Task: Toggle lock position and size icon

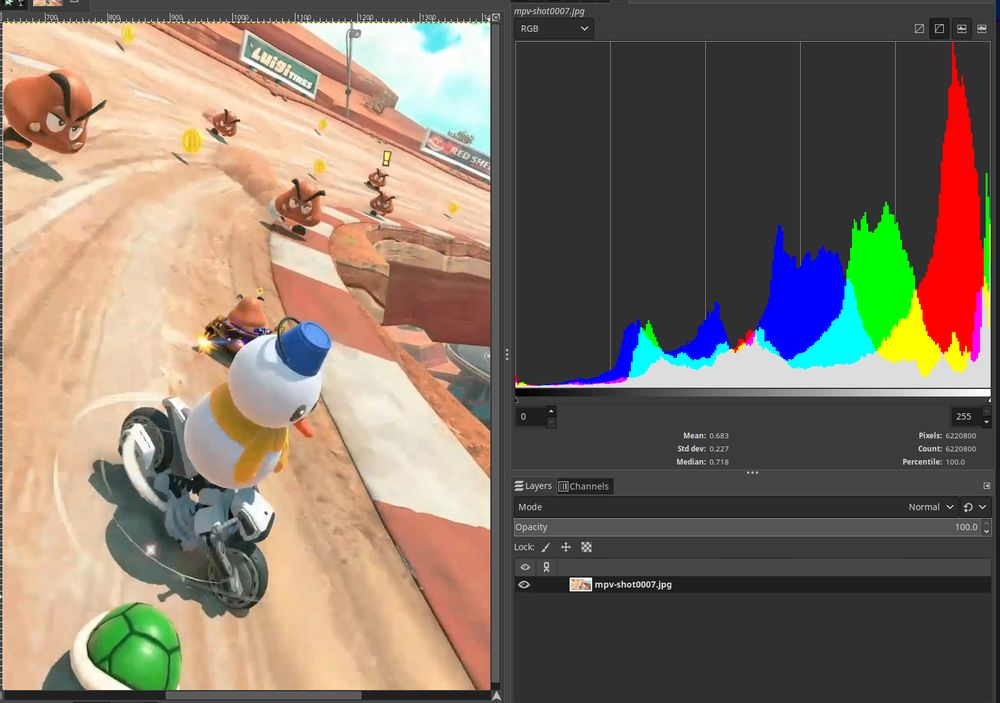Action: tap(566, 547)
